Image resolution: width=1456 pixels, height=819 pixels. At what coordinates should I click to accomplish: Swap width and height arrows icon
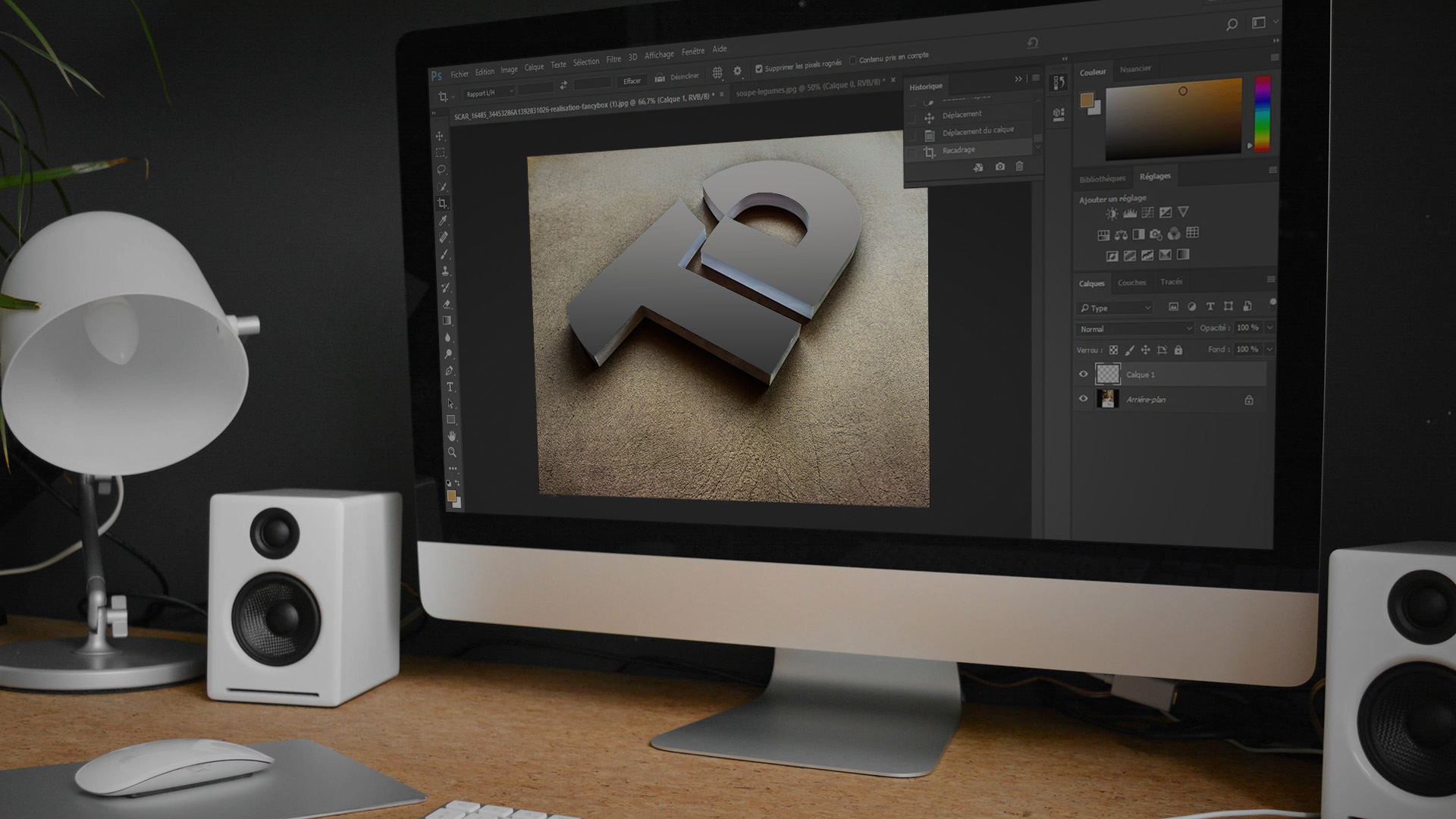pyautogui.click(x=563, y=85)
